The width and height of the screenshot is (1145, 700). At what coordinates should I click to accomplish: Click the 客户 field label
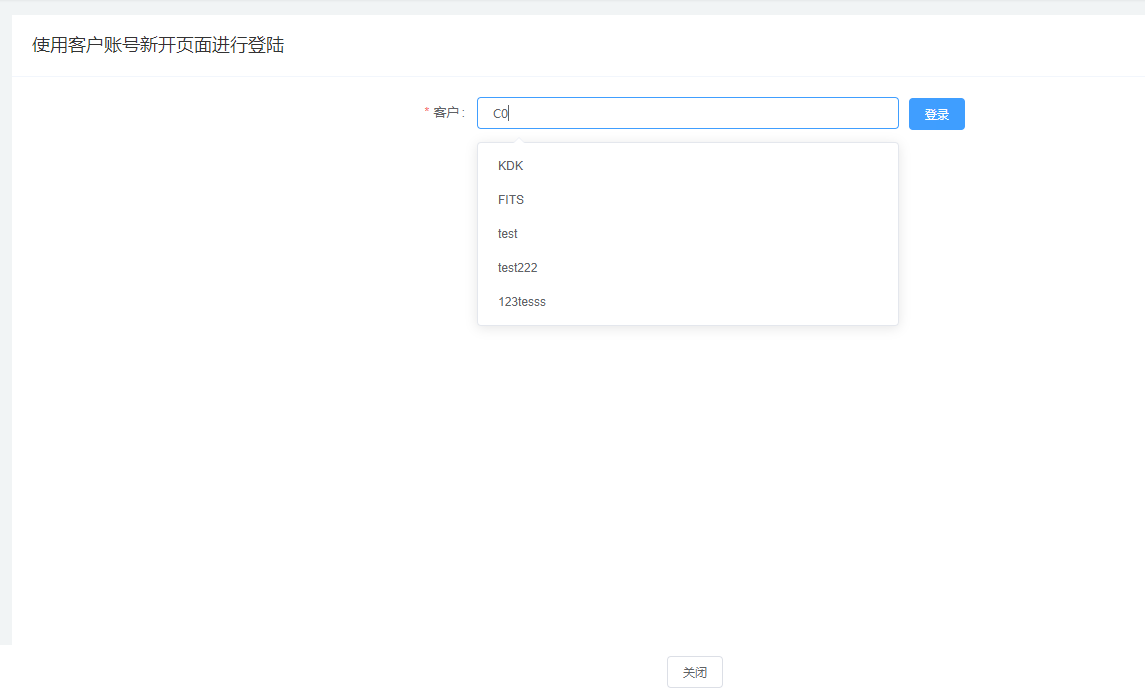tap(447, 113)
